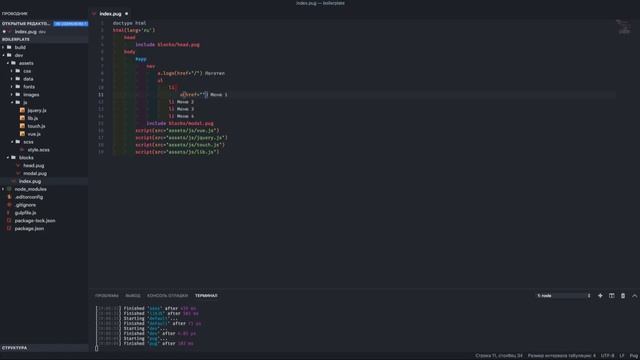
Task: Click the script 'assets/js/vue.js' code line
Action: (177, 130)
